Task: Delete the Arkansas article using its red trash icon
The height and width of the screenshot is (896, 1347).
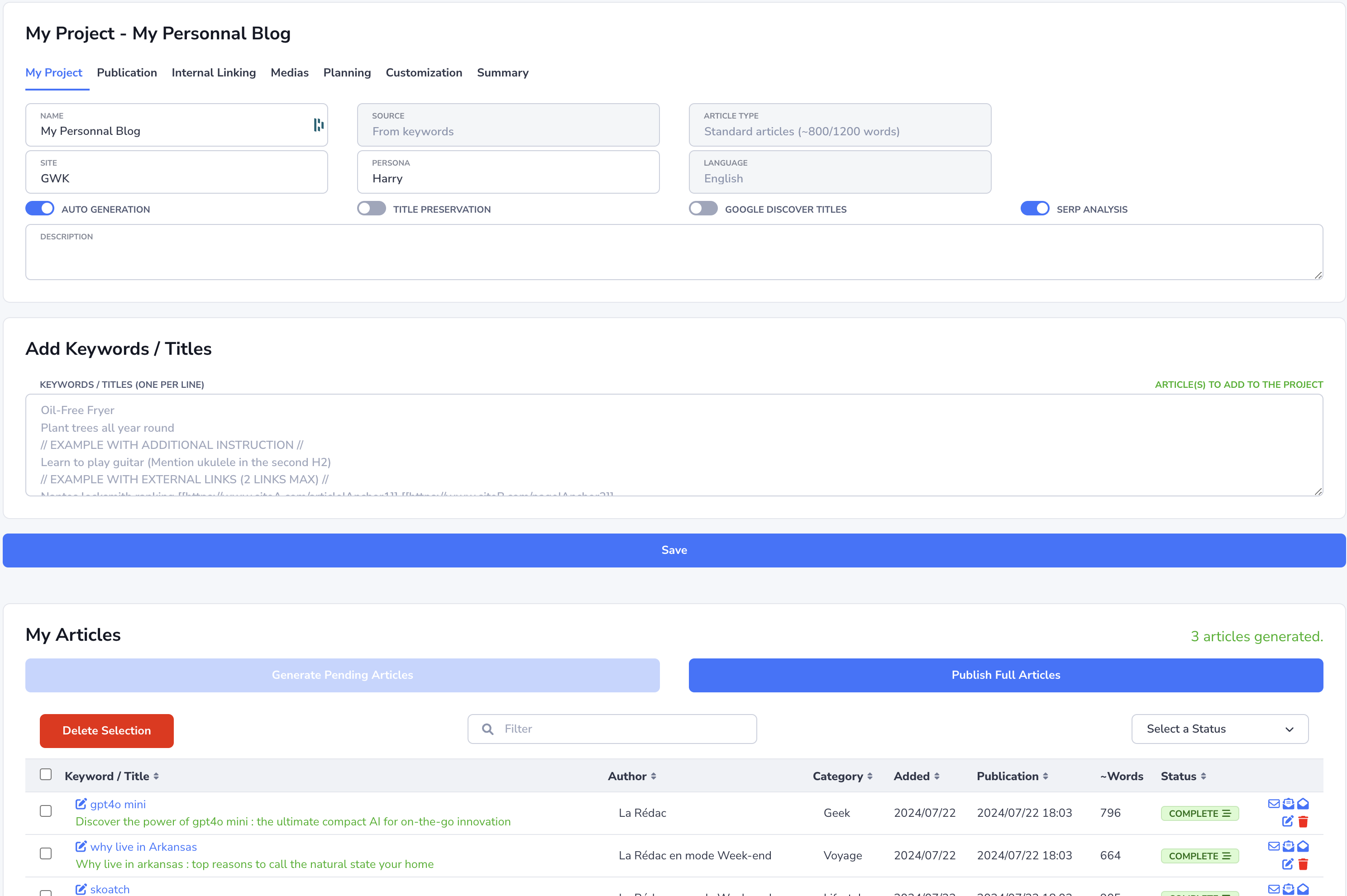Action: [1303, 864]
